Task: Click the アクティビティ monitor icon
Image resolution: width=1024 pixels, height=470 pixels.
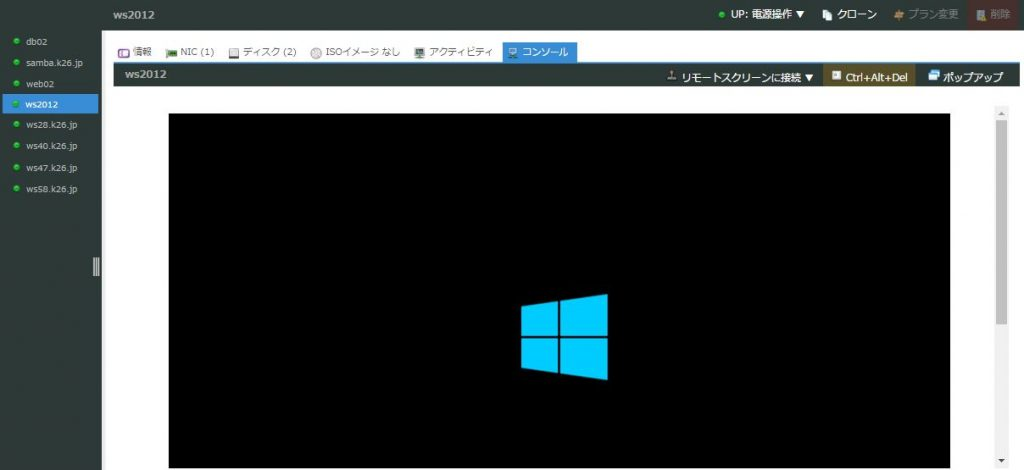Action: [420, 52]
